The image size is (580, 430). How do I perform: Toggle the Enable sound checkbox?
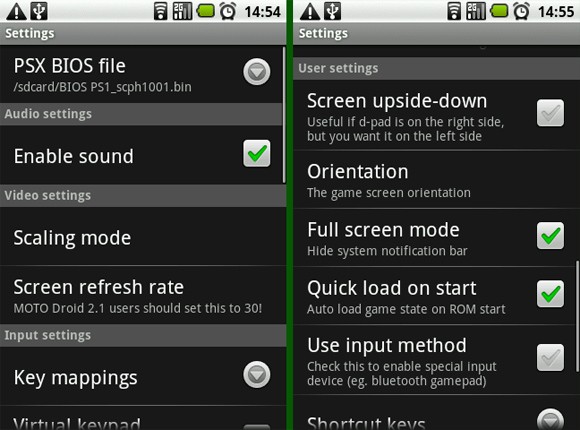257,154
